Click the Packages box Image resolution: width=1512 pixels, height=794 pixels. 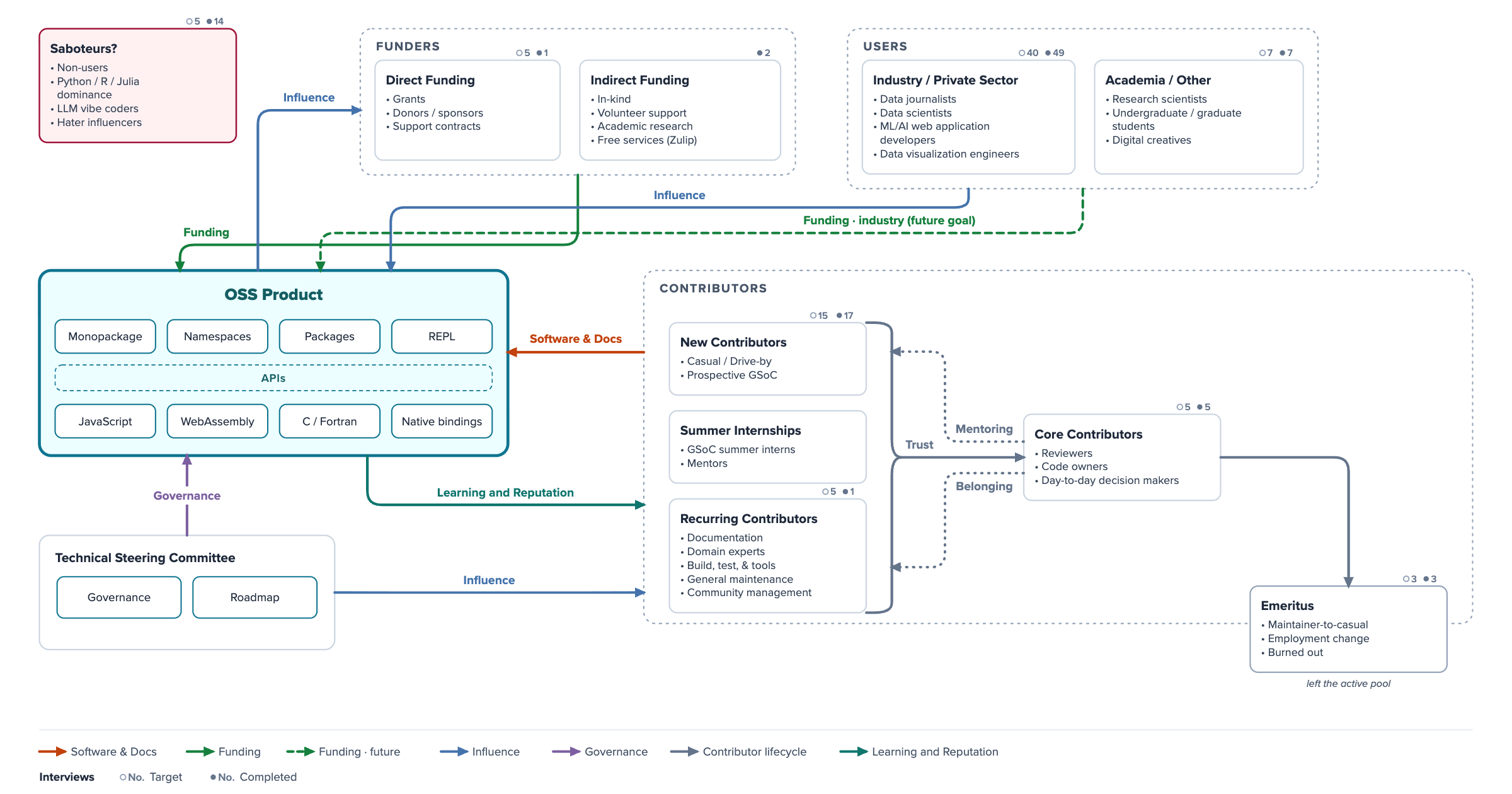tap(329, 337)
